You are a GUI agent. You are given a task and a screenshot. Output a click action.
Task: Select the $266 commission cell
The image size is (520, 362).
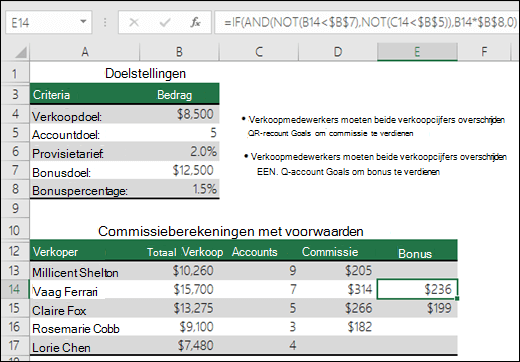pyautogui.click(x=338, y=308)
